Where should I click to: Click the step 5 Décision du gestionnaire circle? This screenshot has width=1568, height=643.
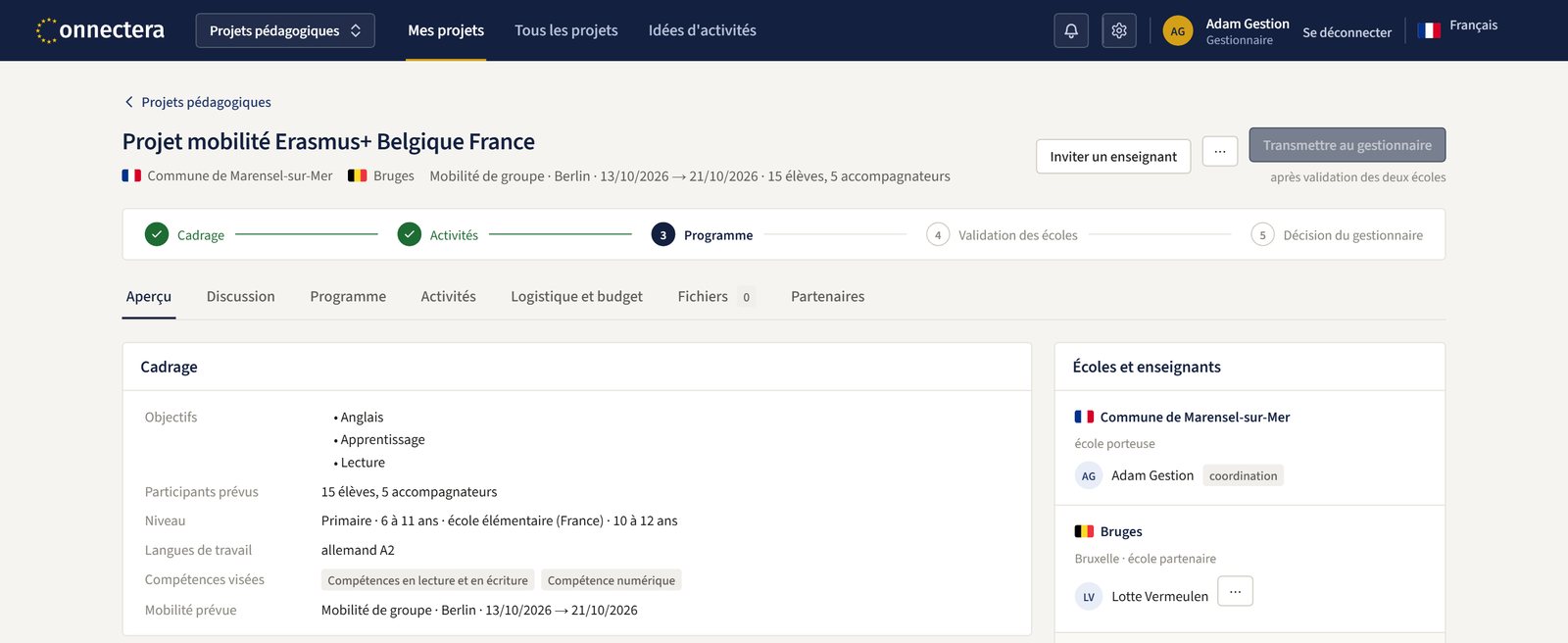coord(1262,234)
